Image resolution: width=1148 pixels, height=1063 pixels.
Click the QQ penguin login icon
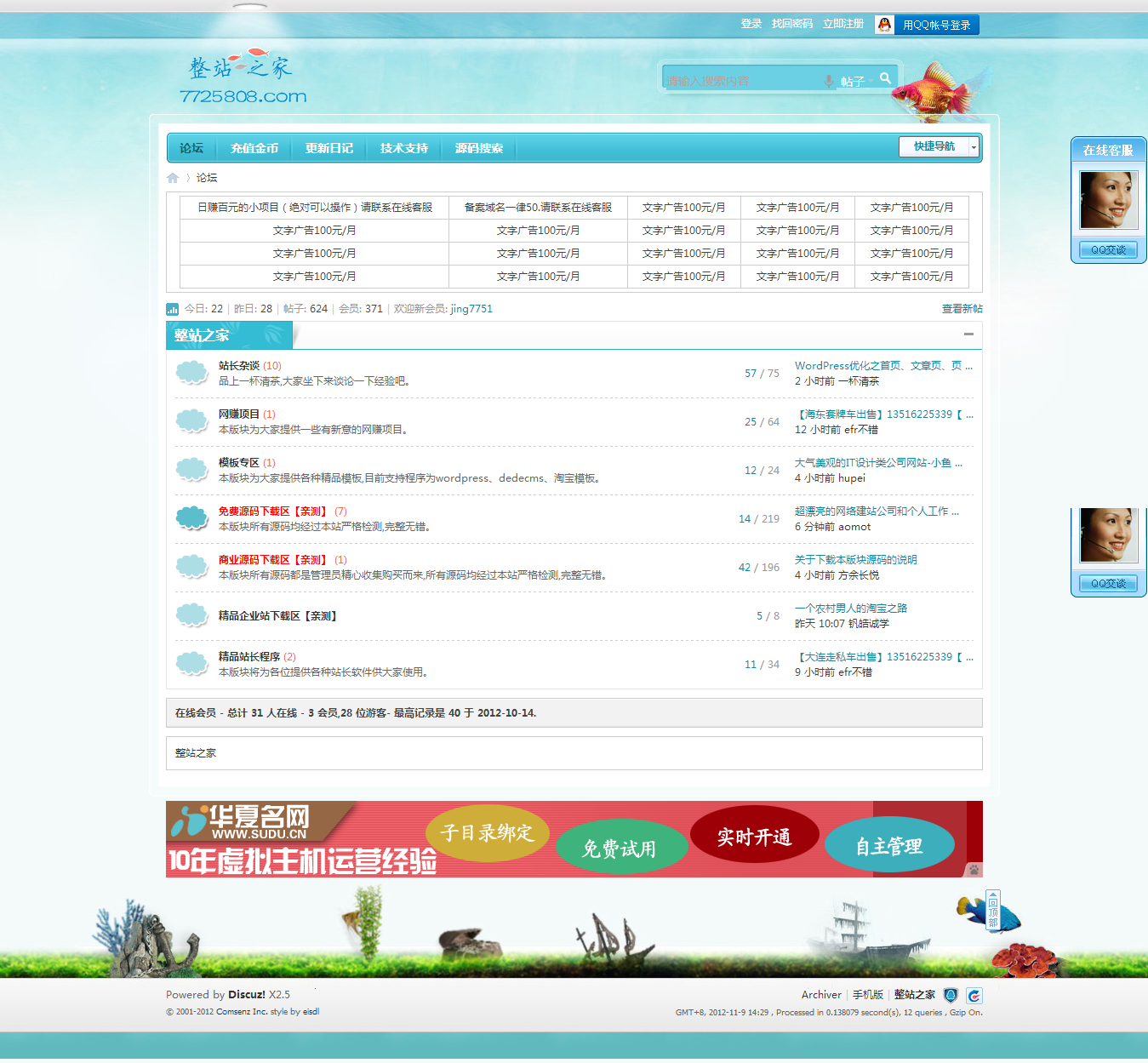pyautogui.click(x=885, y=25)
